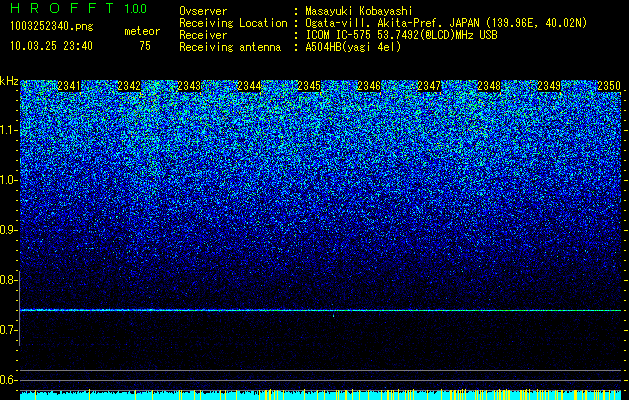Click the 2344 time marker
The height and width of the screenshot is (400, 629).
coord(249,86)
